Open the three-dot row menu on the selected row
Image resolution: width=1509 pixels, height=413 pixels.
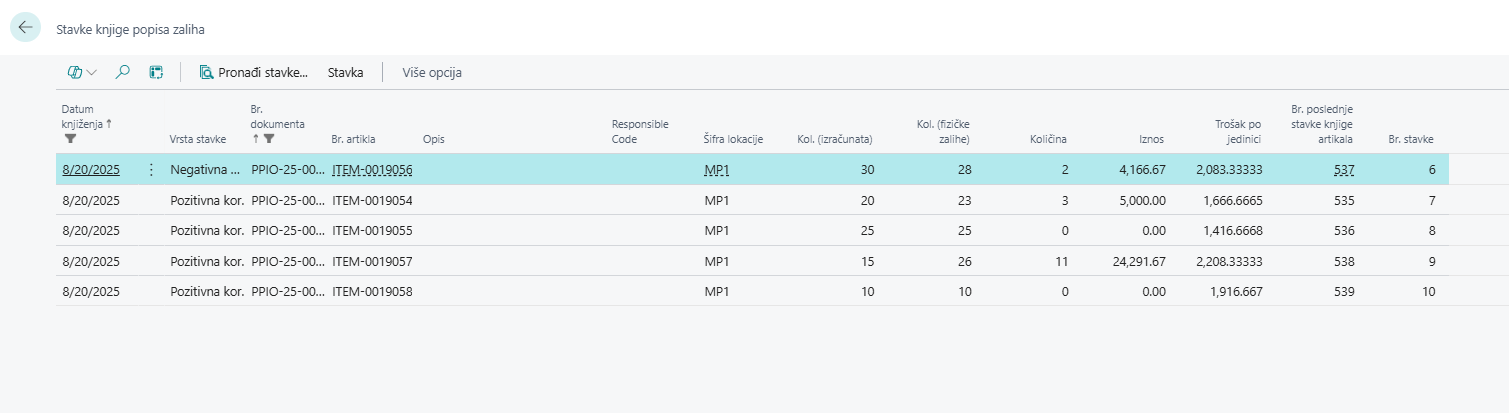tap(151, 170)
